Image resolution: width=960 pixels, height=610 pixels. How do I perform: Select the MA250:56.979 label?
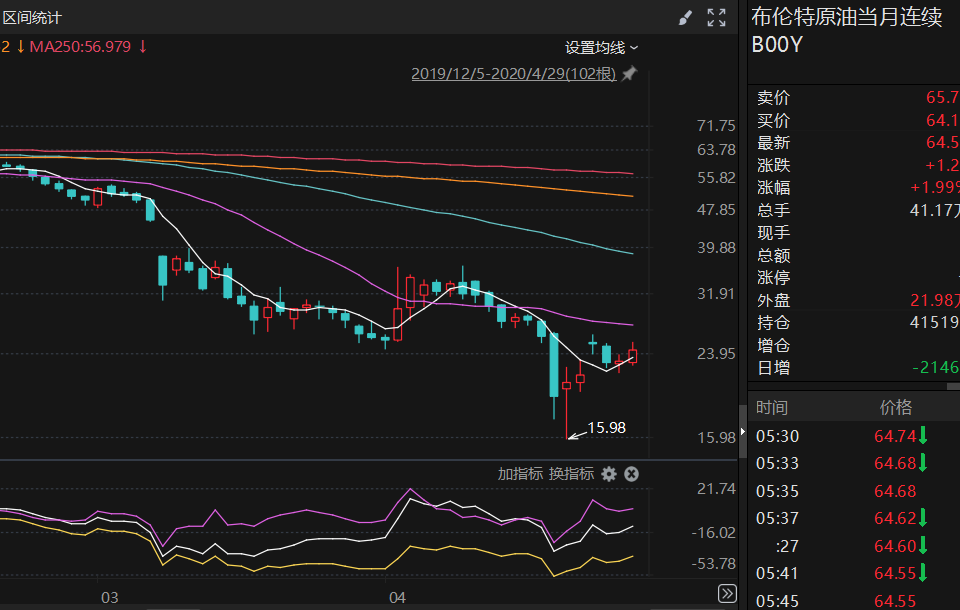[80, 47]
